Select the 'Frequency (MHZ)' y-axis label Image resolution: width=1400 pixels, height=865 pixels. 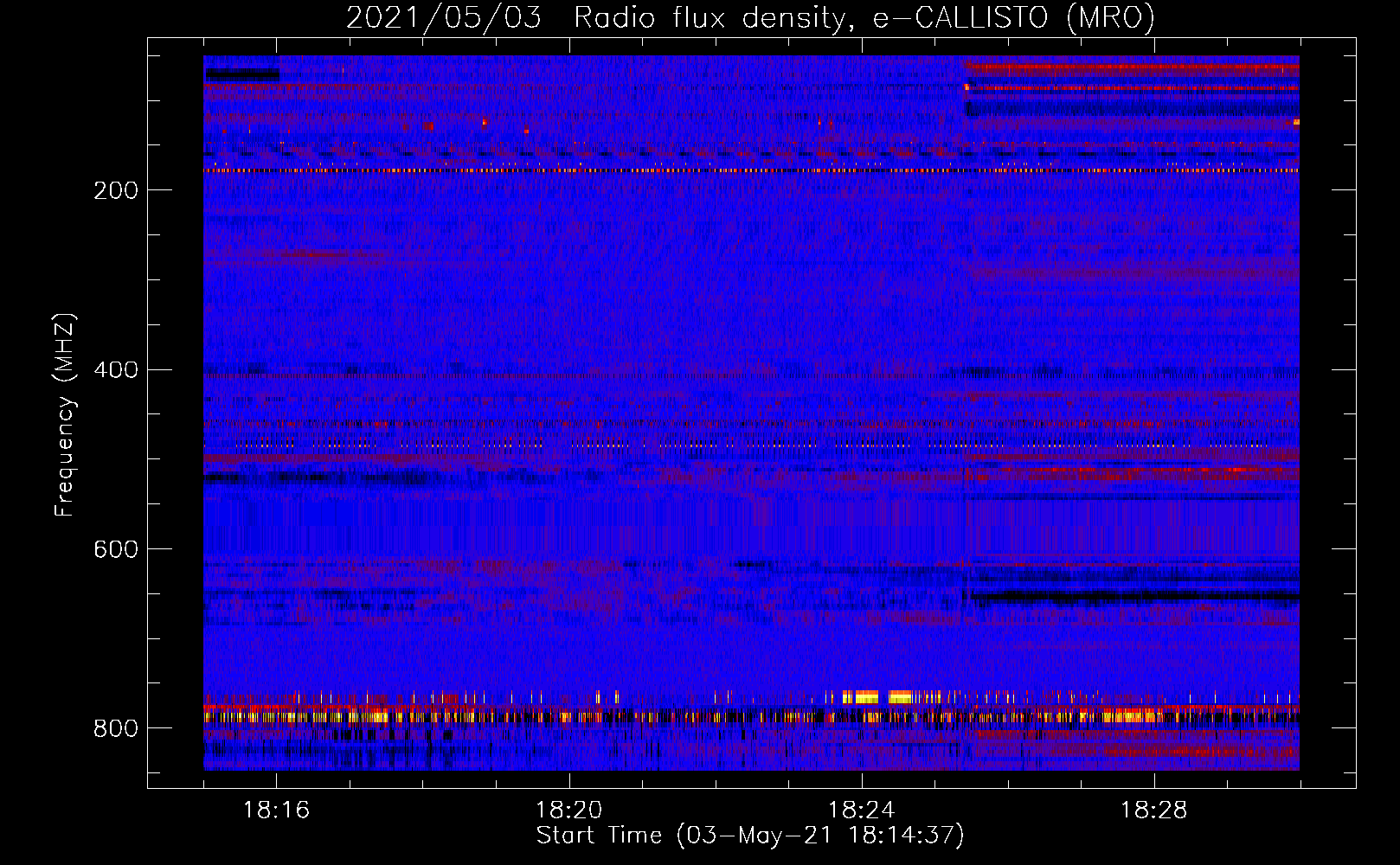pyautogui.click(x=64, y=415)
